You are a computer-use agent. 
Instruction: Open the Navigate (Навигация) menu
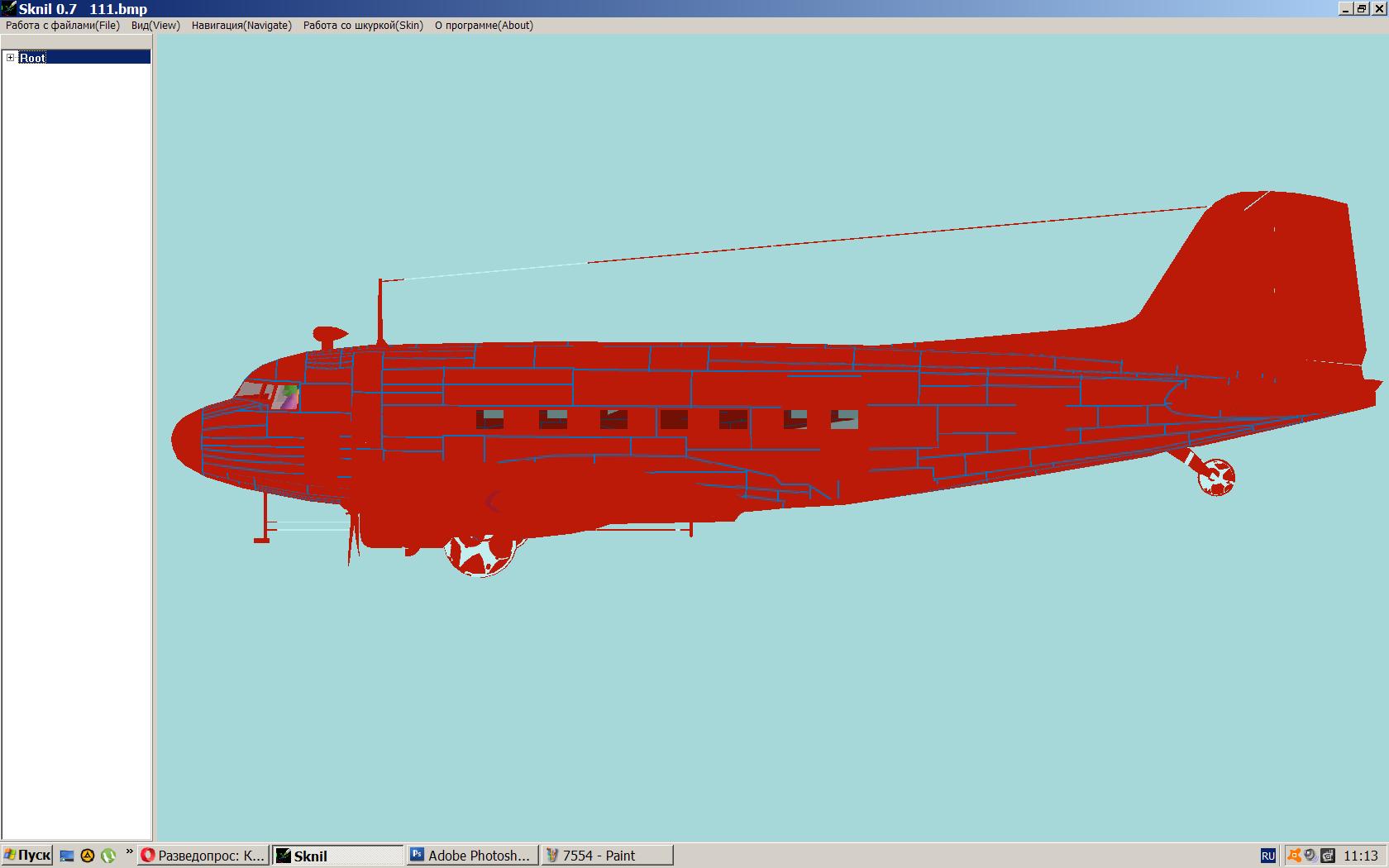[241, 26]
